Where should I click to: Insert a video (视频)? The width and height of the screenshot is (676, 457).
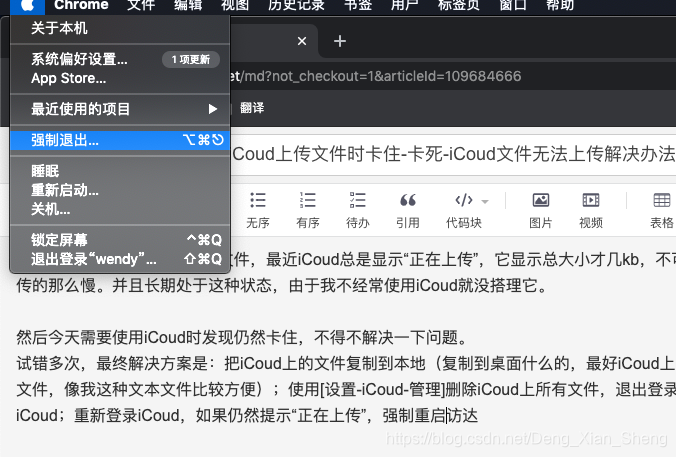click(x=591, y=210)
